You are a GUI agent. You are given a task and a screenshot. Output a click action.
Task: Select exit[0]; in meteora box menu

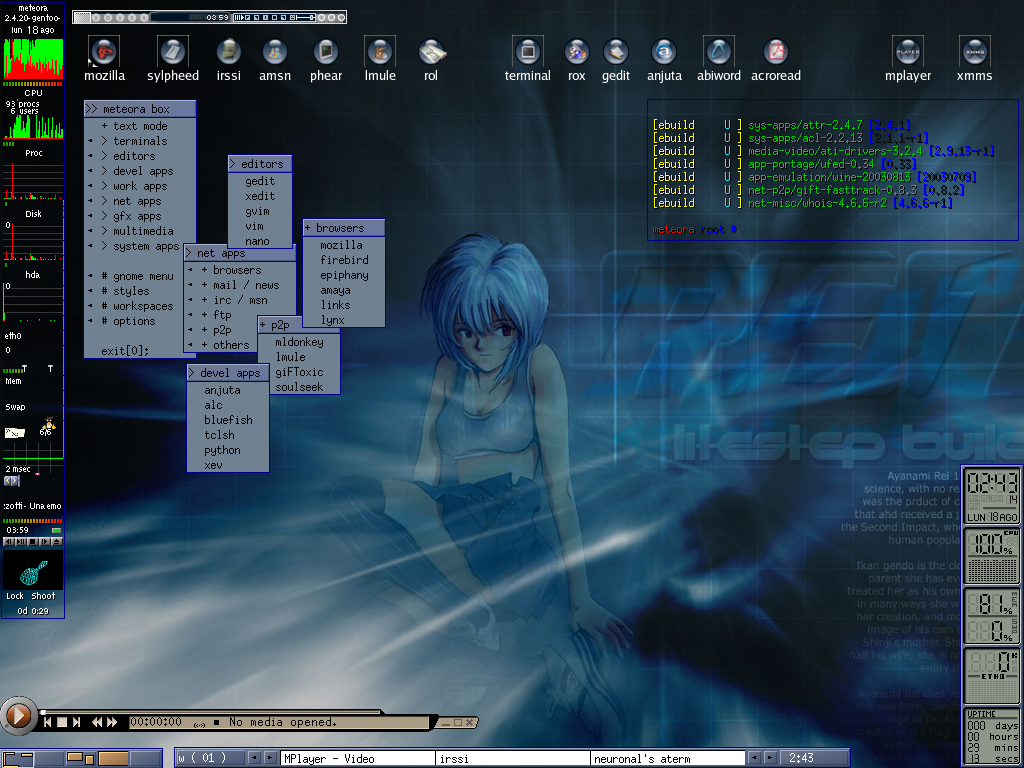pyautogui.click(x=125, y=351)
